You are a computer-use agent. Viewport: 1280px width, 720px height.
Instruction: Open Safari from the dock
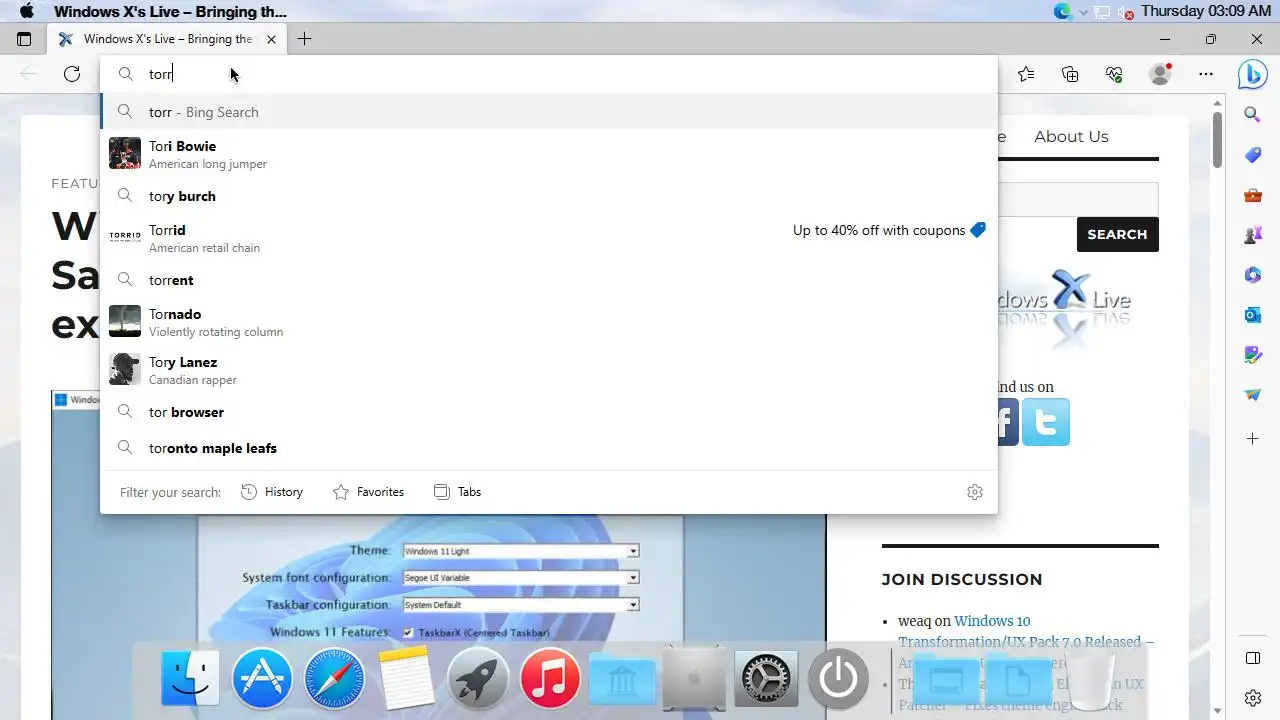[x=334, y=678]
